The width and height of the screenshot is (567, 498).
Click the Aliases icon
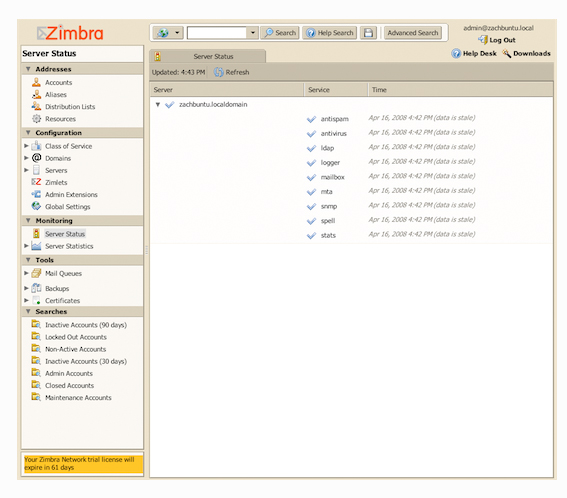point(36,94)
